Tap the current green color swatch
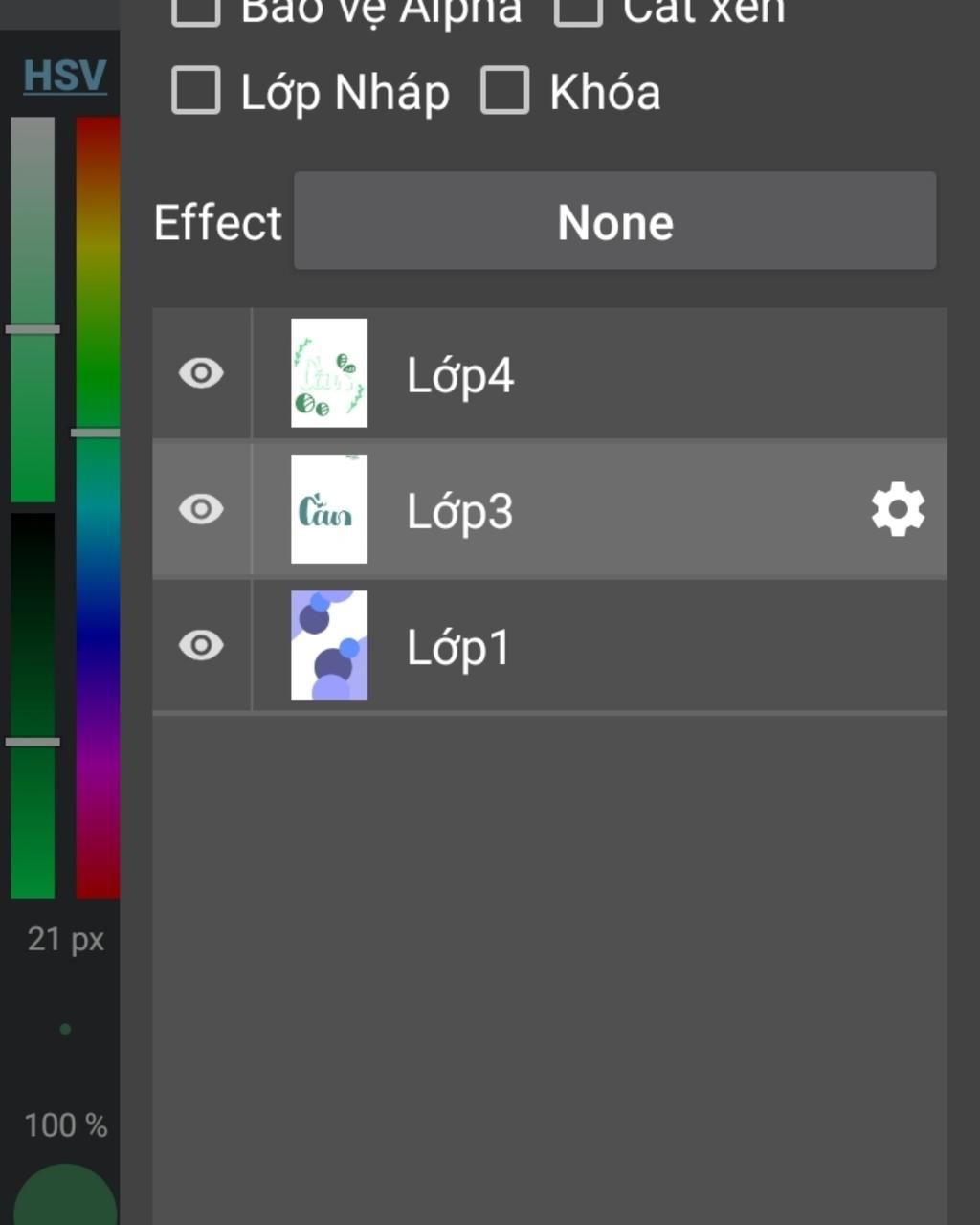 [65, 1196]
